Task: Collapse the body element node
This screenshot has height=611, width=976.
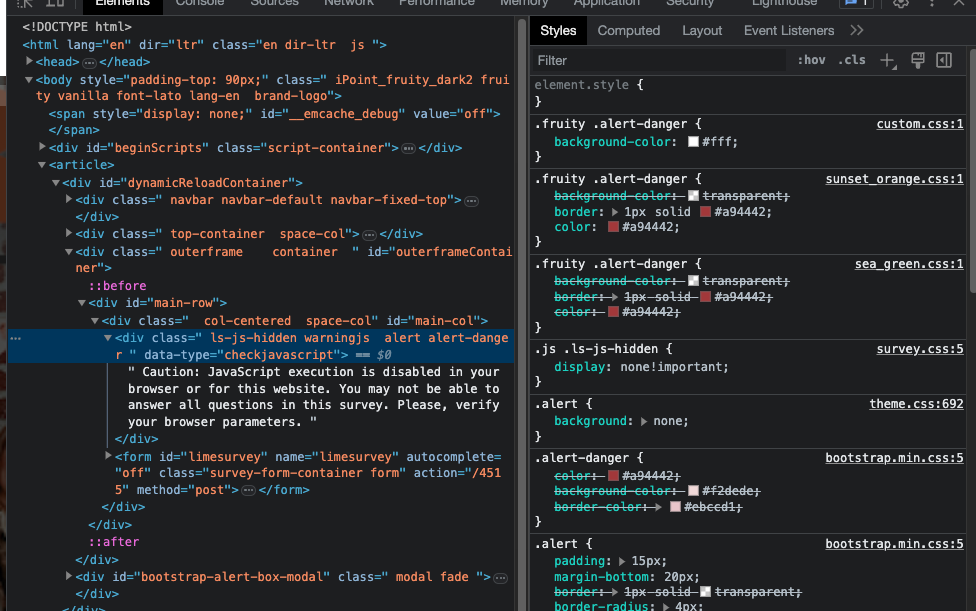Action: pos(29,80)
